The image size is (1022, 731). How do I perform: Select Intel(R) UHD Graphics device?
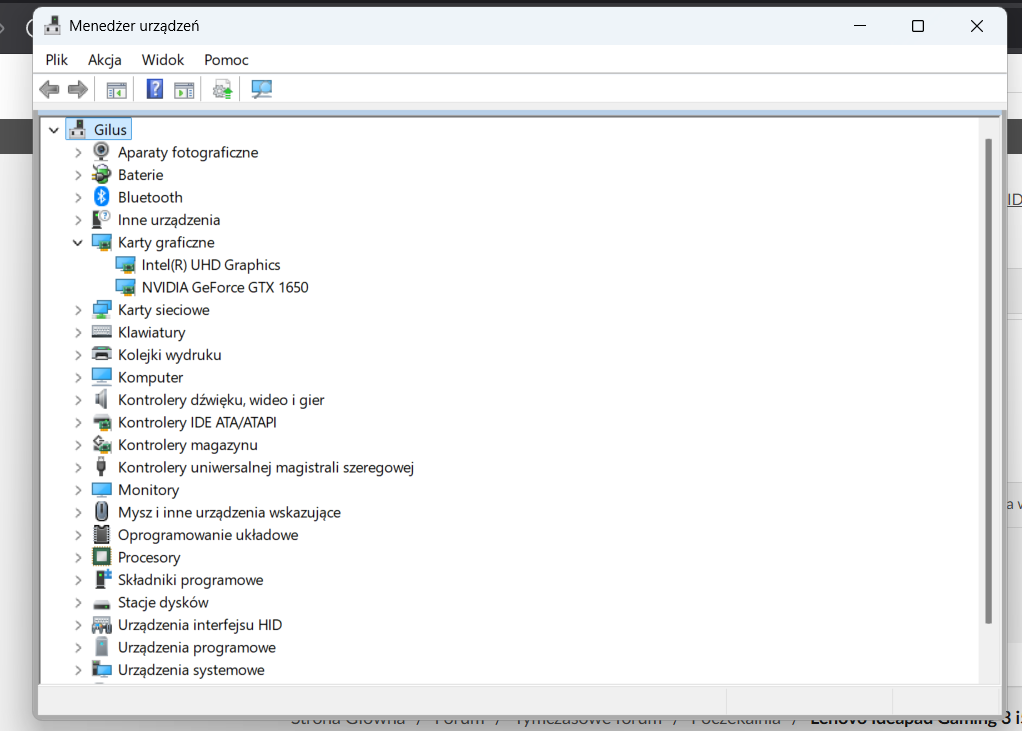[x=211, y=265]
